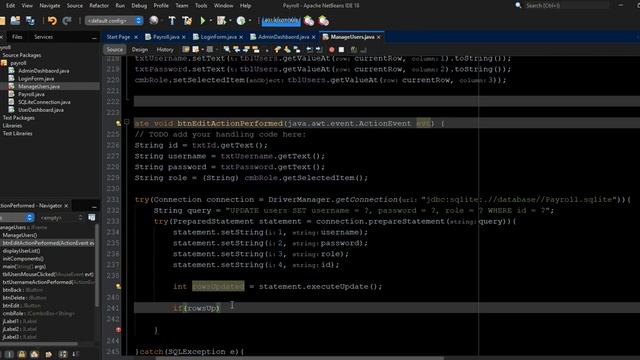Open the Run Project dropdown arrow
This screenshot has height=360, width=640.
[x=211, y=21]
